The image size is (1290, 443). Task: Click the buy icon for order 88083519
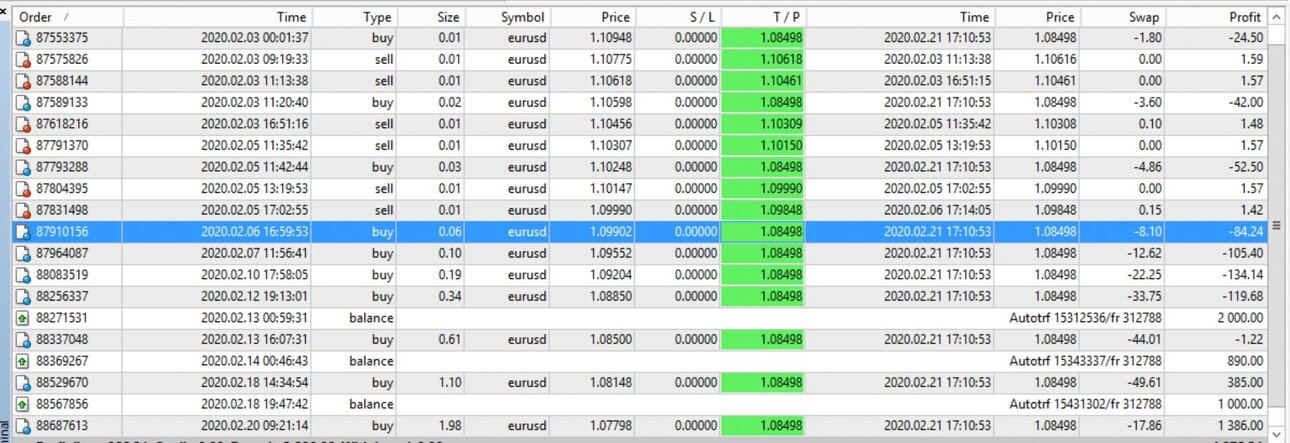(23, 275)
